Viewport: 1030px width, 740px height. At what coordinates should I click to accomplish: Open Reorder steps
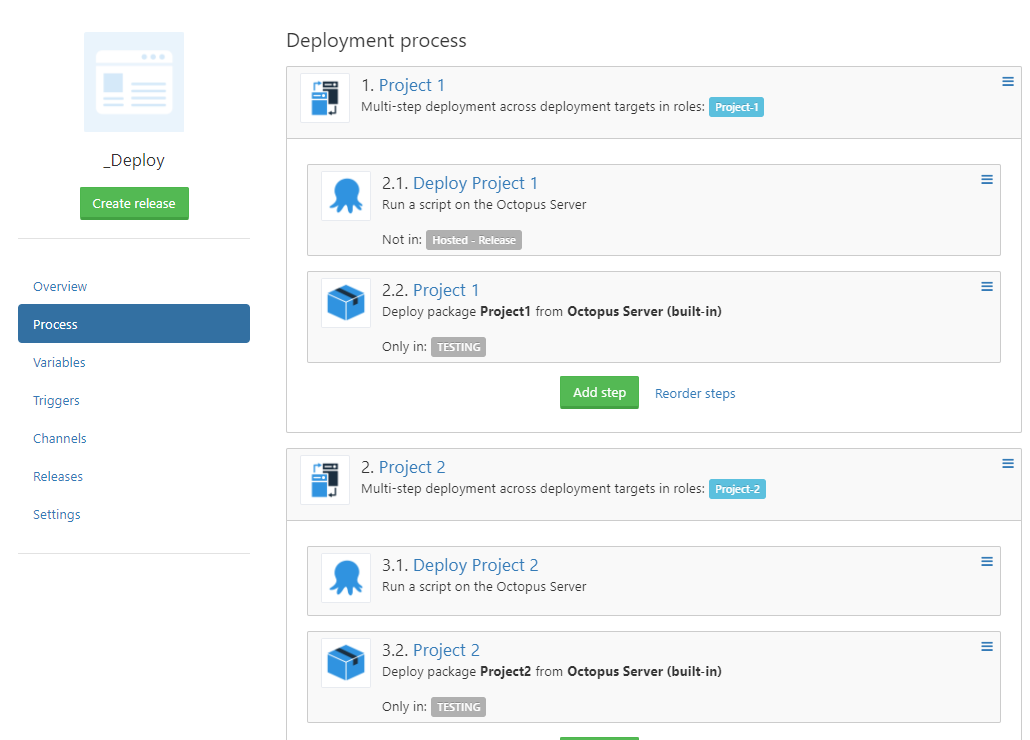(694, 393)
